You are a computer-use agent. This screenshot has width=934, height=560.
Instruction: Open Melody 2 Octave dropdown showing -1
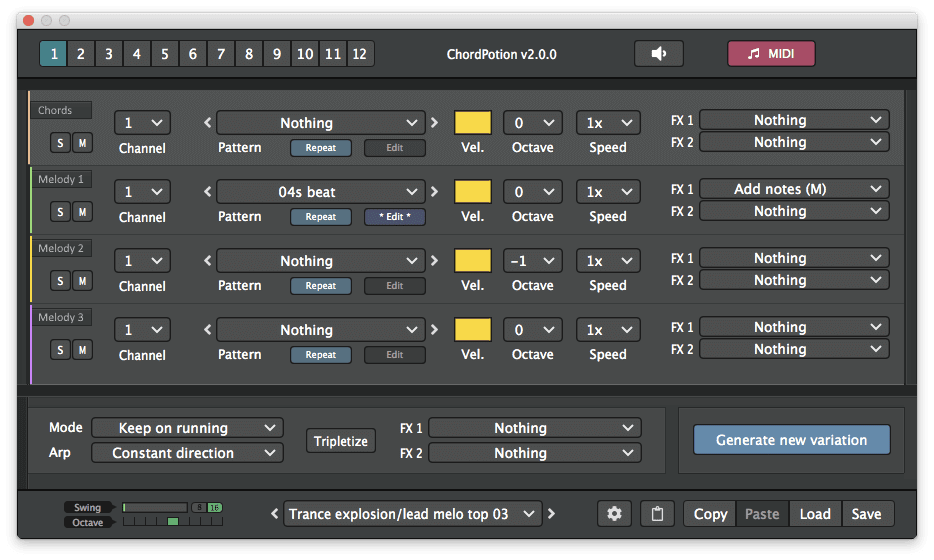[x=533, y=261]
